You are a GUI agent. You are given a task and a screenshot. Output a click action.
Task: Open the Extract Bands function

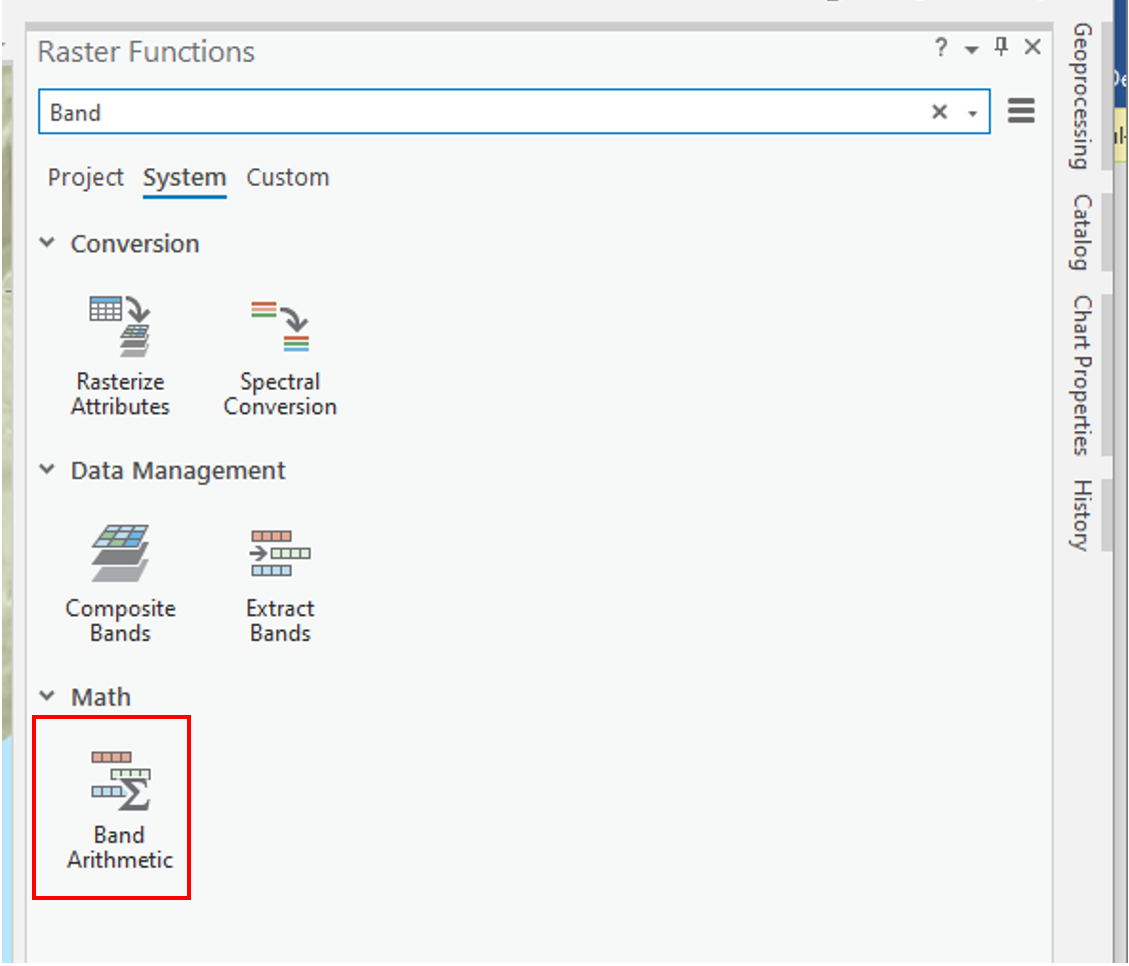[280, 582]
